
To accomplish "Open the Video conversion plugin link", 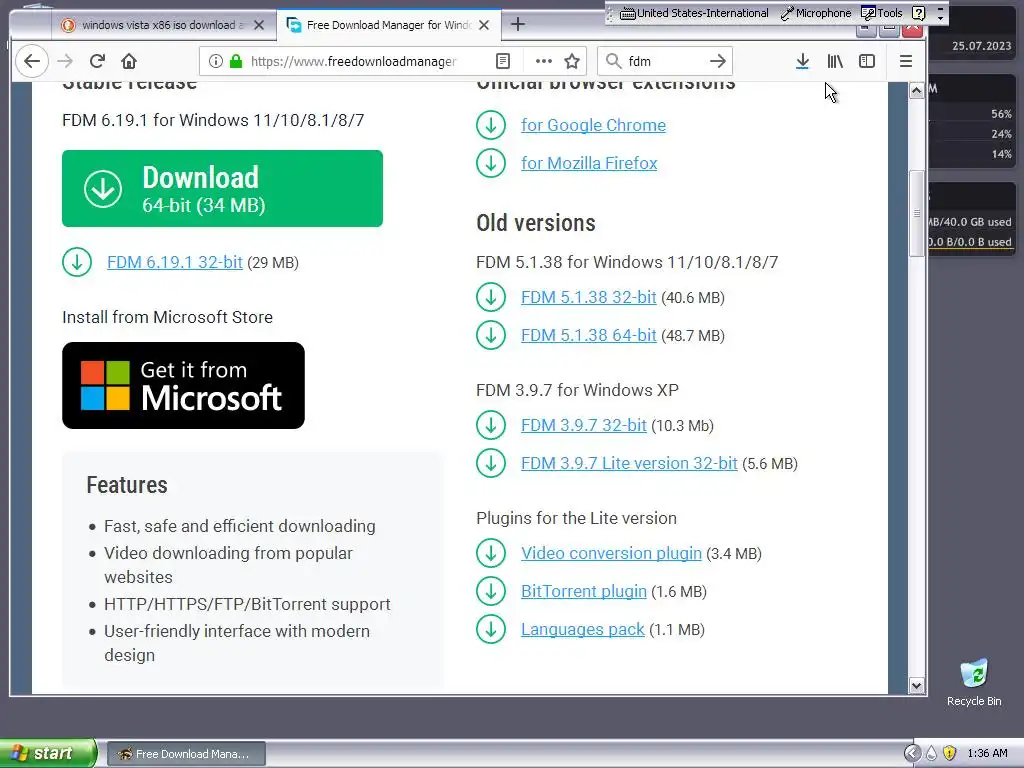I will click(611, 553).
